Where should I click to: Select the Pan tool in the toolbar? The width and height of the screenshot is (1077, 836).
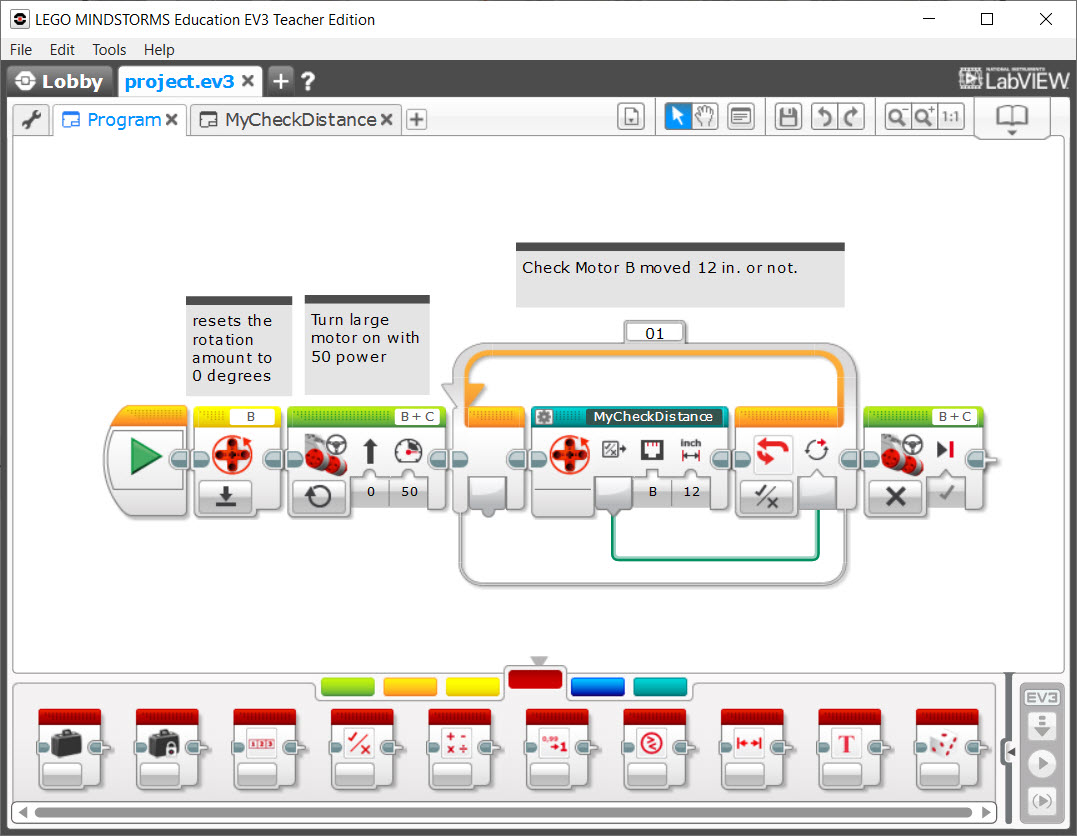pyautogui.click(x=705, y=116)
